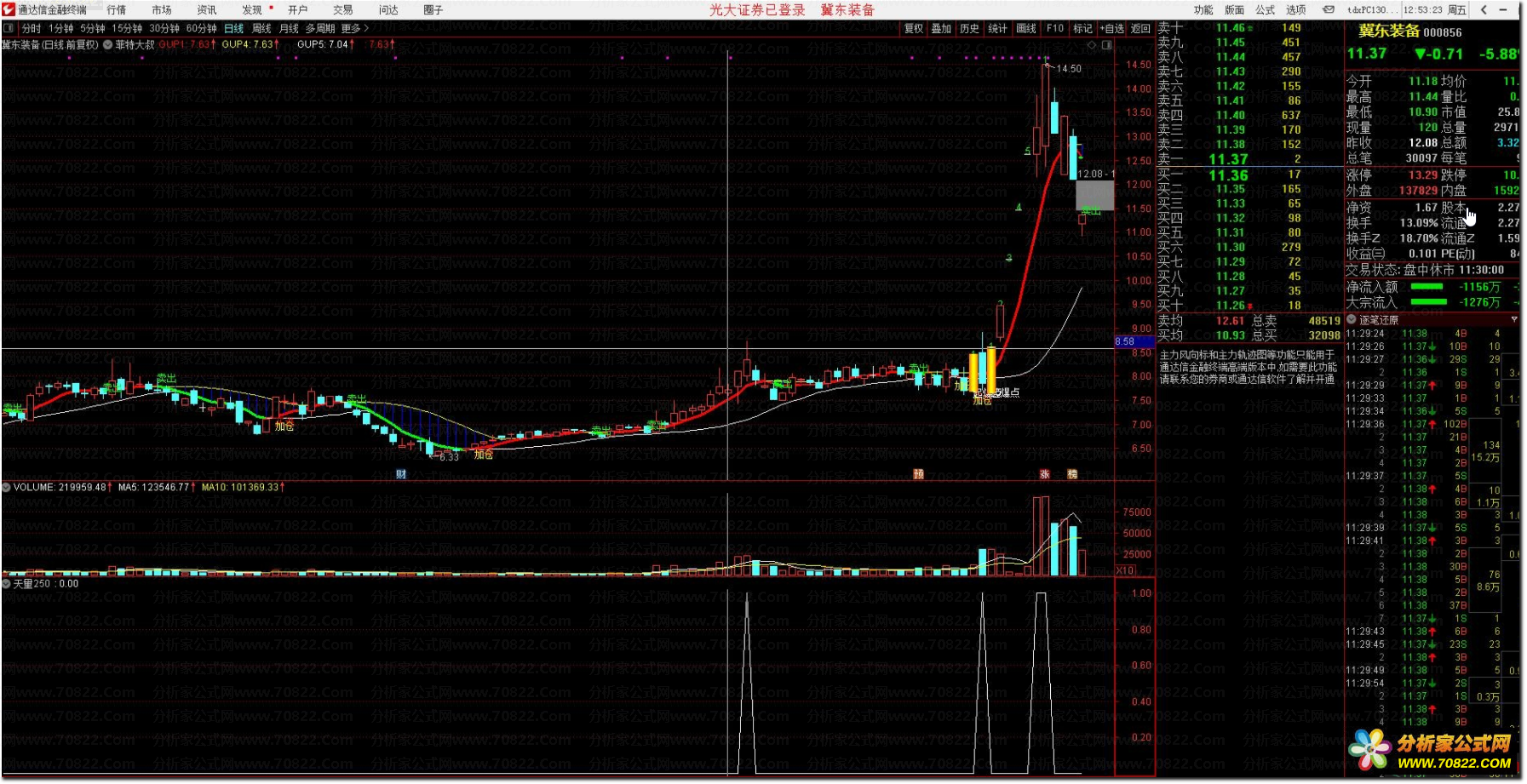This screenshot has width=1527, height=784.
Task: Expand the 逐笔还原 dropdown arrow
Action: 1513,320
